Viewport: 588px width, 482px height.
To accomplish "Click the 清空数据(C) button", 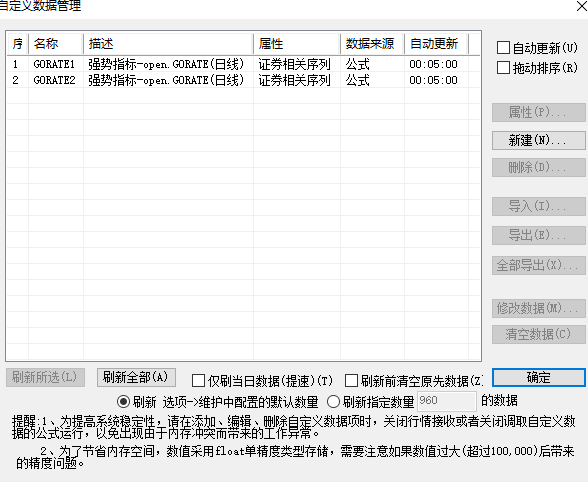I will (x=538, y=334).
